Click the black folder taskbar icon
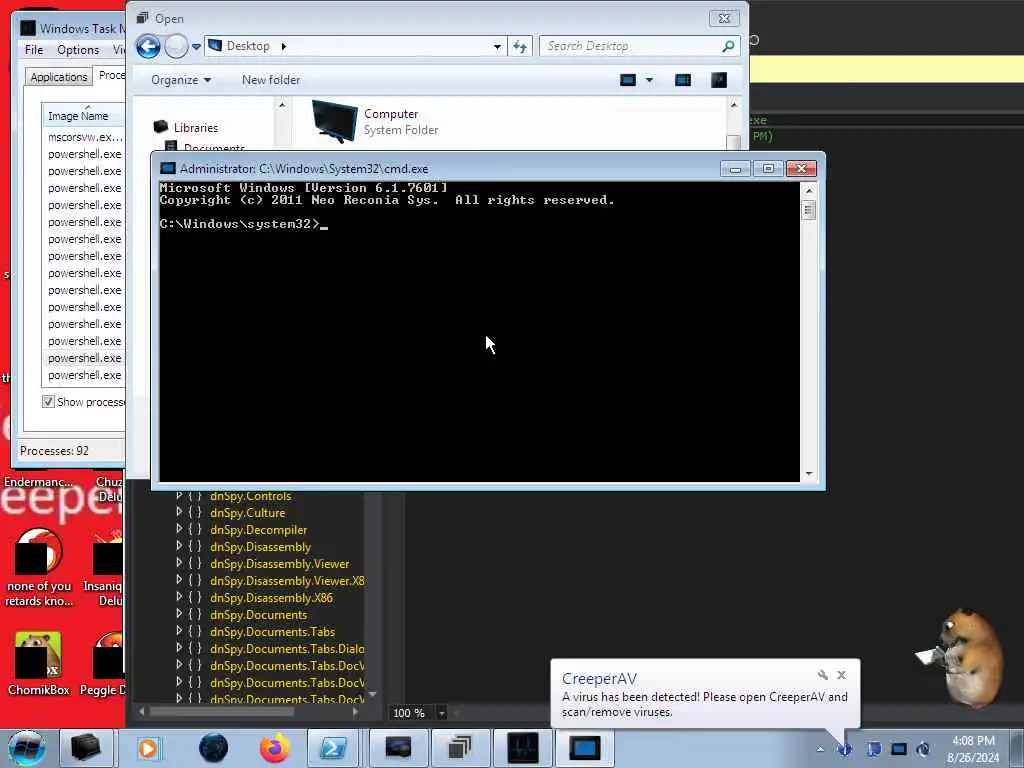This screenshot has width=1024, height=768. 86,748
